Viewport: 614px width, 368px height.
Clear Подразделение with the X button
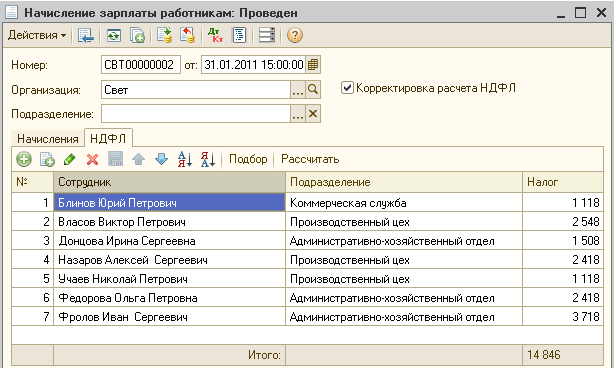313,114
